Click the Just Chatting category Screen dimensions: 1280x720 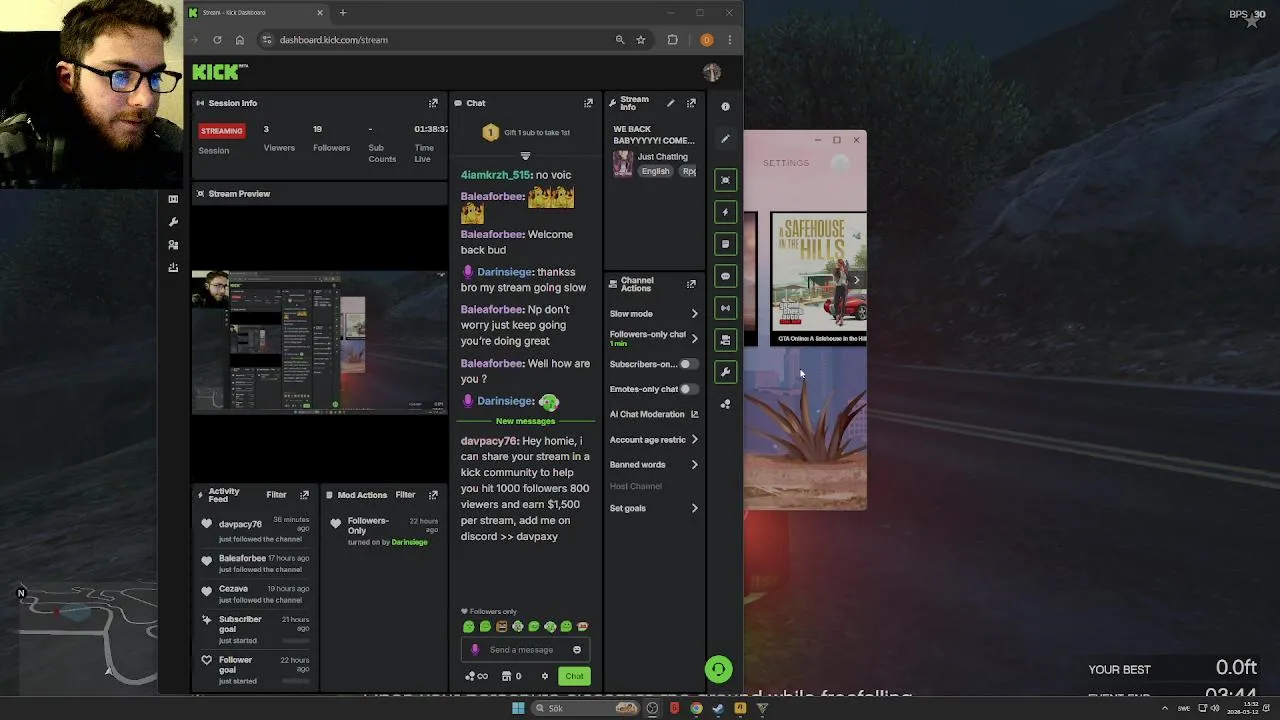(x=663, y=157)
